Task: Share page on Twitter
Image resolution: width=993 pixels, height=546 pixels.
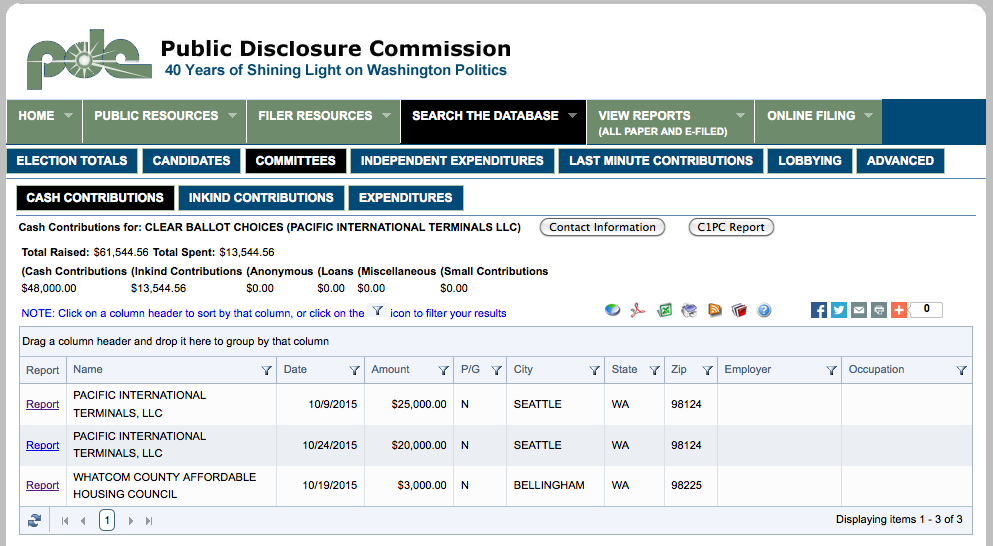Action: tap(839, 310)
